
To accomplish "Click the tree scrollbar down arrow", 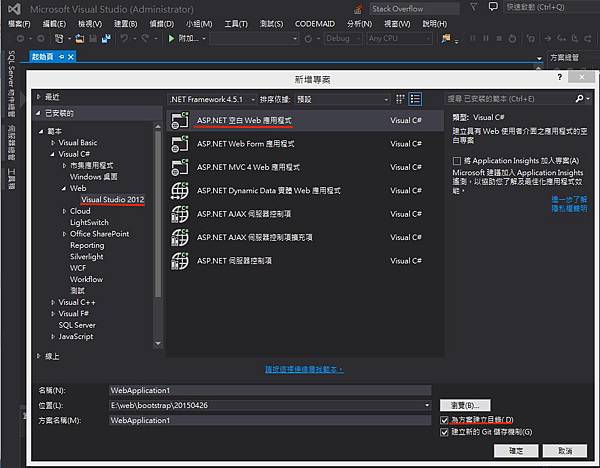I will pos(158,344).
